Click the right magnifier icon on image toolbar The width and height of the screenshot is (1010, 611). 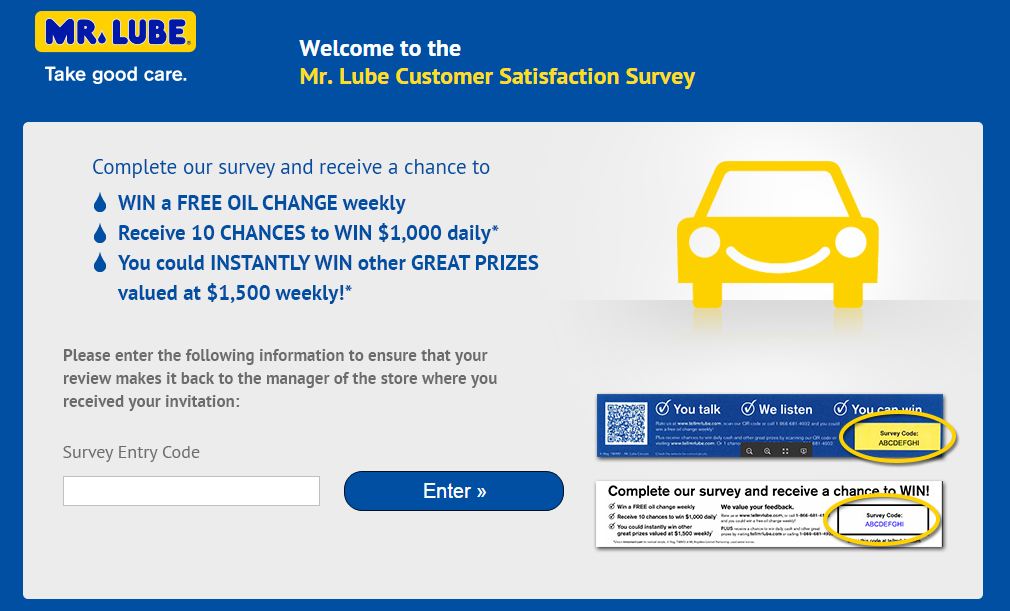767,452
